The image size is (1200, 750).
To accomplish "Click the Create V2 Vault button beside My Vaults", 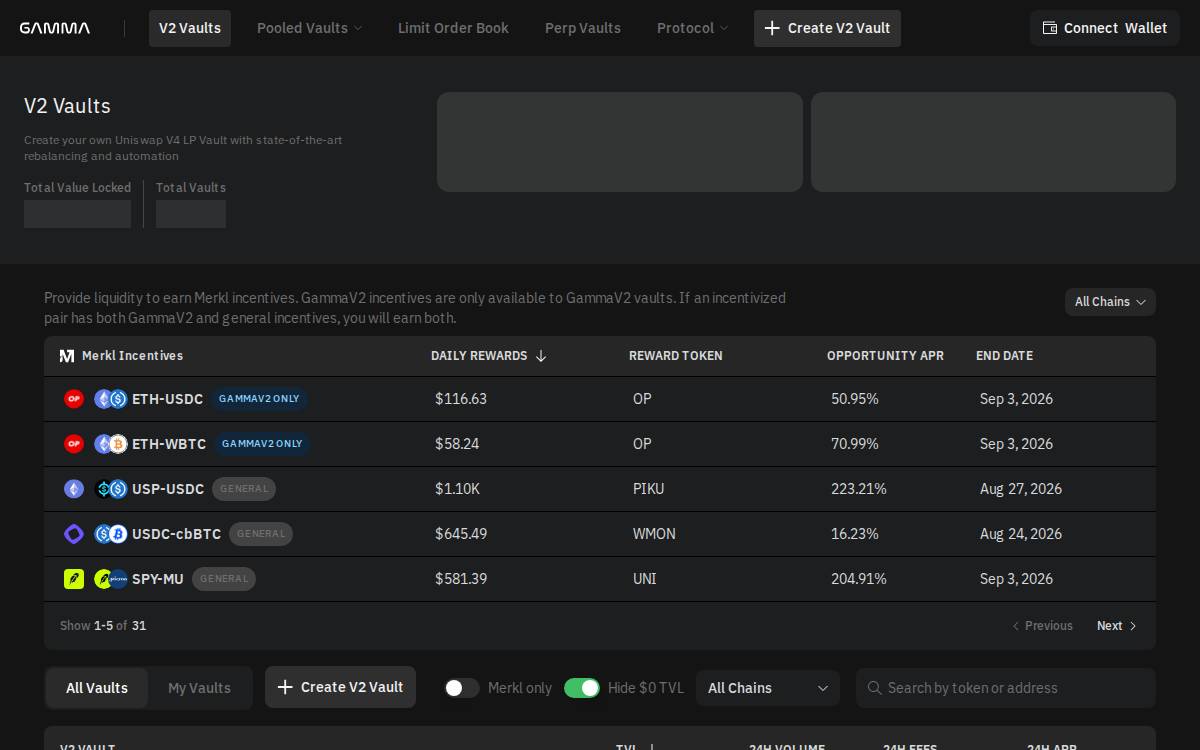I will pyautogui.click(x=340, y=687).
